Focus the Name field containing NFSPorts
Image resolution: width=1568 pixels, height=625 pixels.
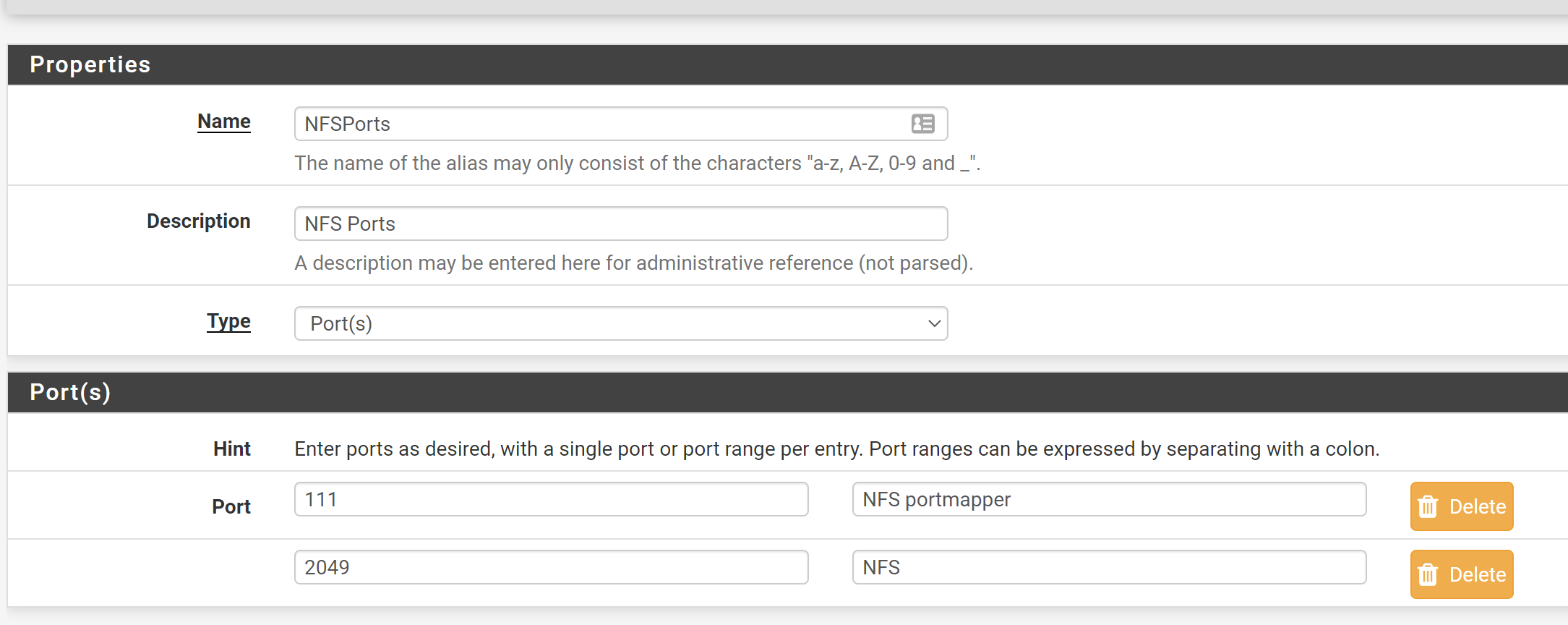600,124
